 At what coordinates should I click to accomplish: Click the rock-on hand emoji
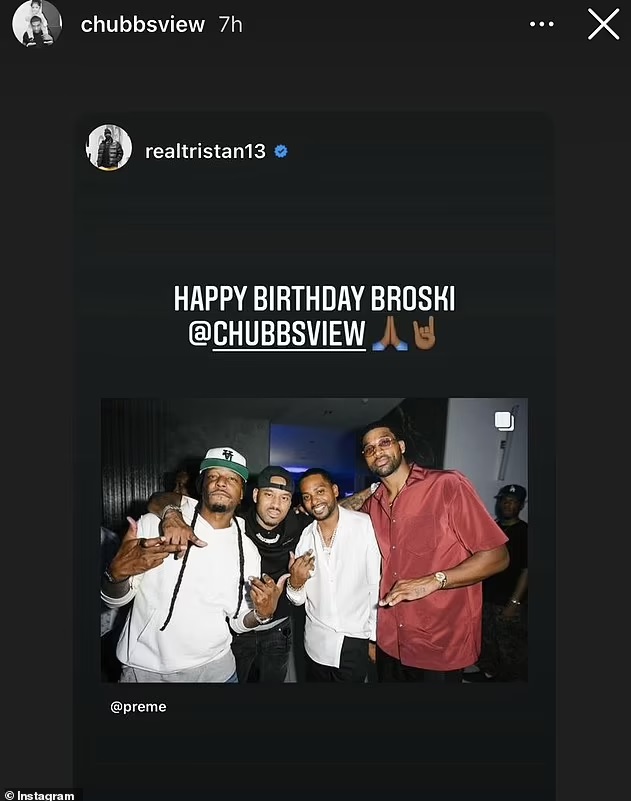pyautogui.click(x=425, y=333)
